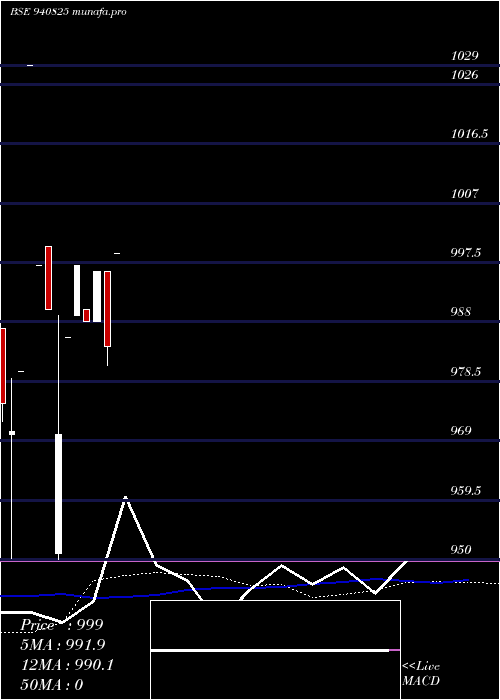Click the 5MA : 991.9 readout
The width and height of the screenshot is (500, 700).
[x=63, y=645]
